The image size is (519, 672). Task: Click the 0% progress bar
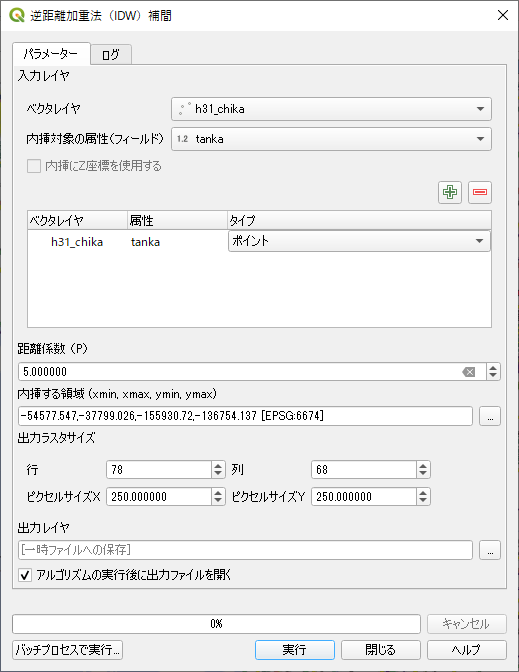(x=216, y=624)
